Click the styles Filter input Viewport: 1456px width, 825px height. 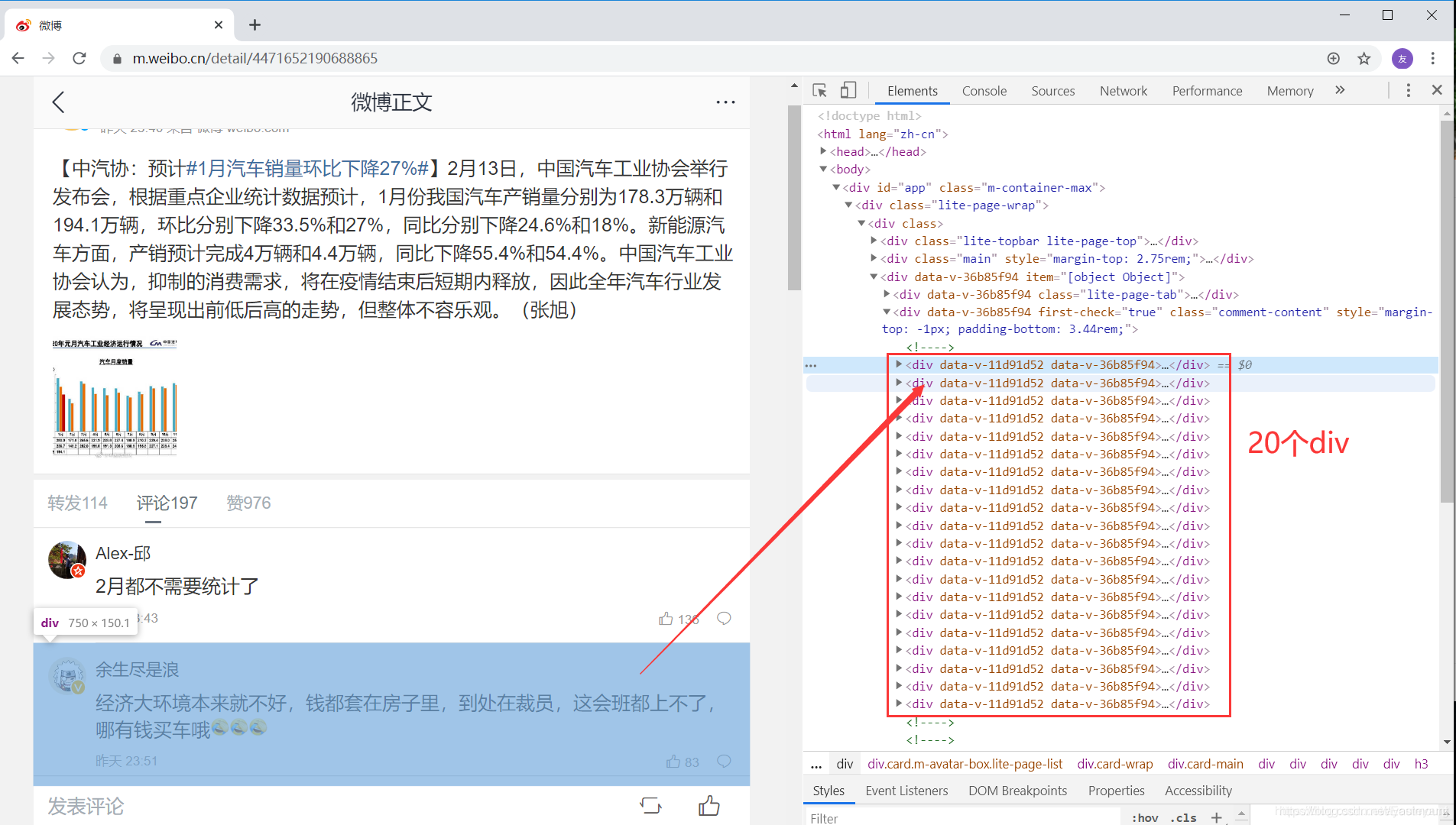pos(963,817)
